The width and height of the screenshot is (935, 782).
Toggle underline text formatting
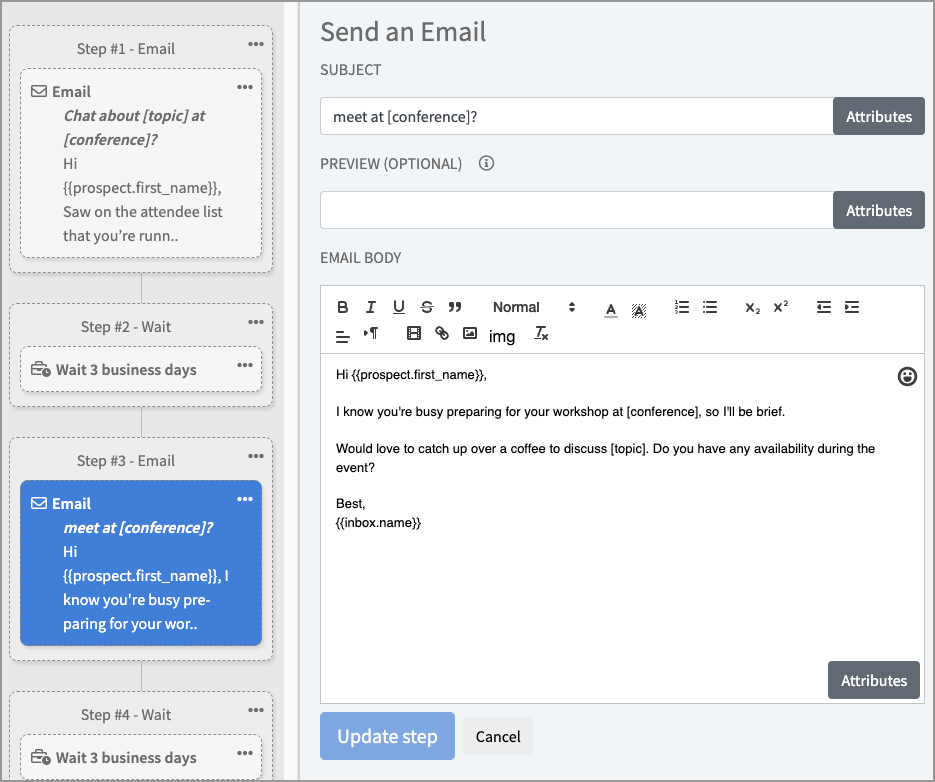[399, 307]
